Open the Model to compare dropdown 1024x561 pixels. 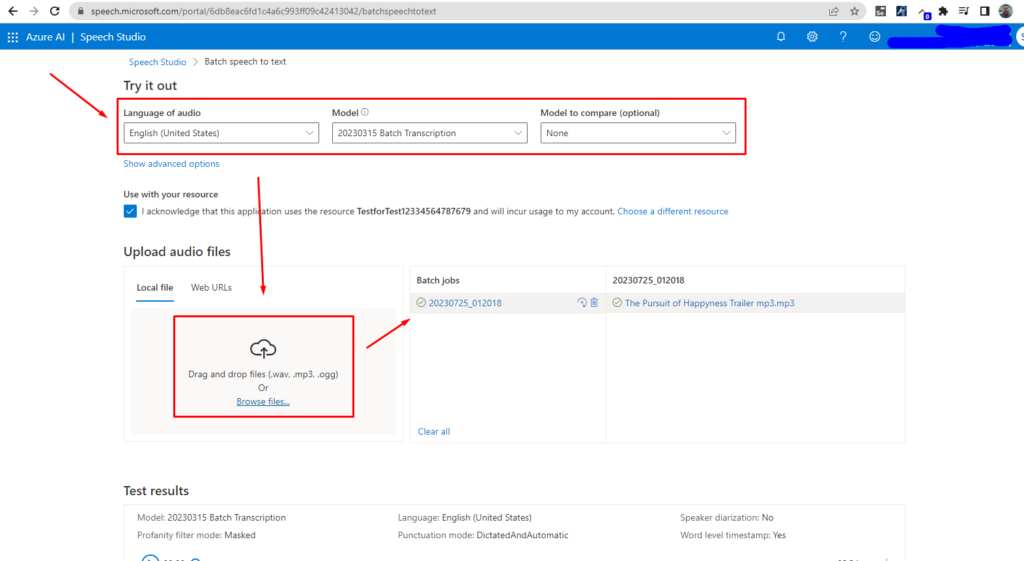(x=638, y=133)
